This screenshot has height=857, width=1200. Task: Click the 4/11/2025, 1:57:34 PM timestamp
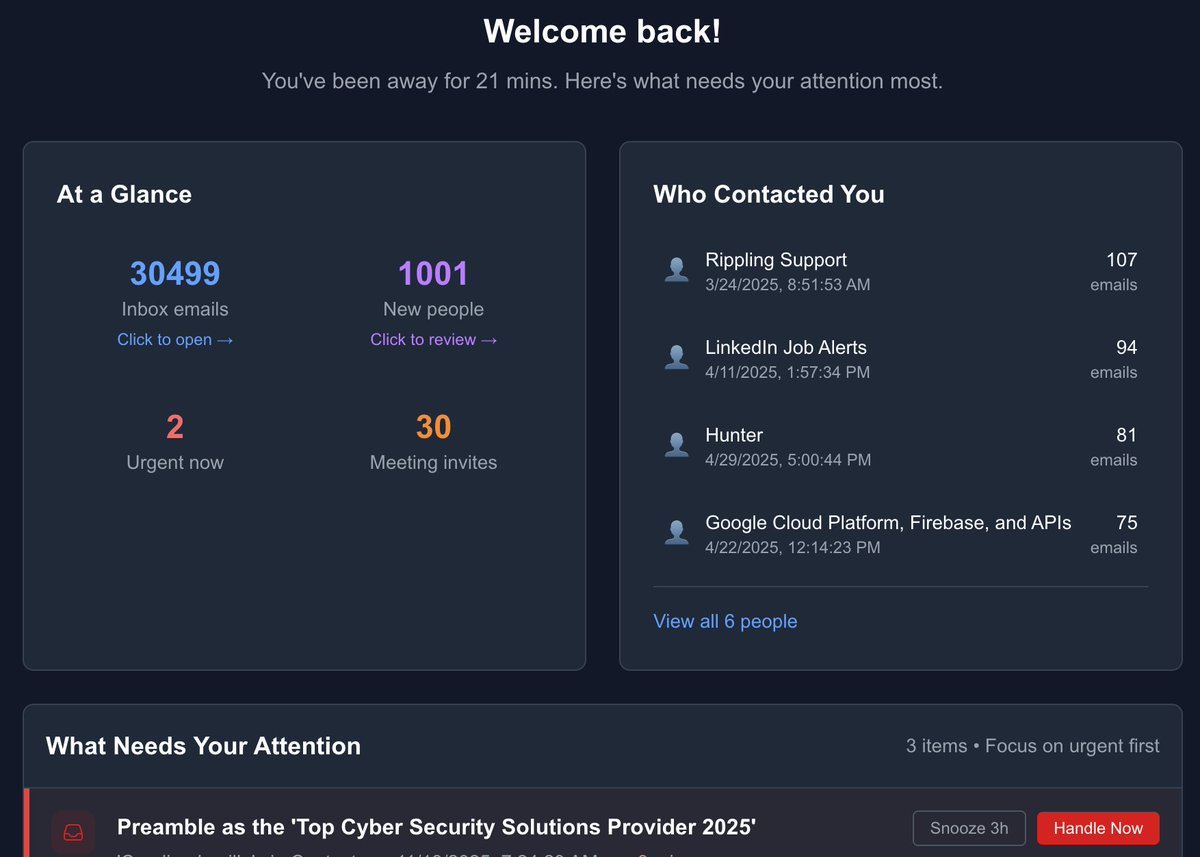pos(788,372)
